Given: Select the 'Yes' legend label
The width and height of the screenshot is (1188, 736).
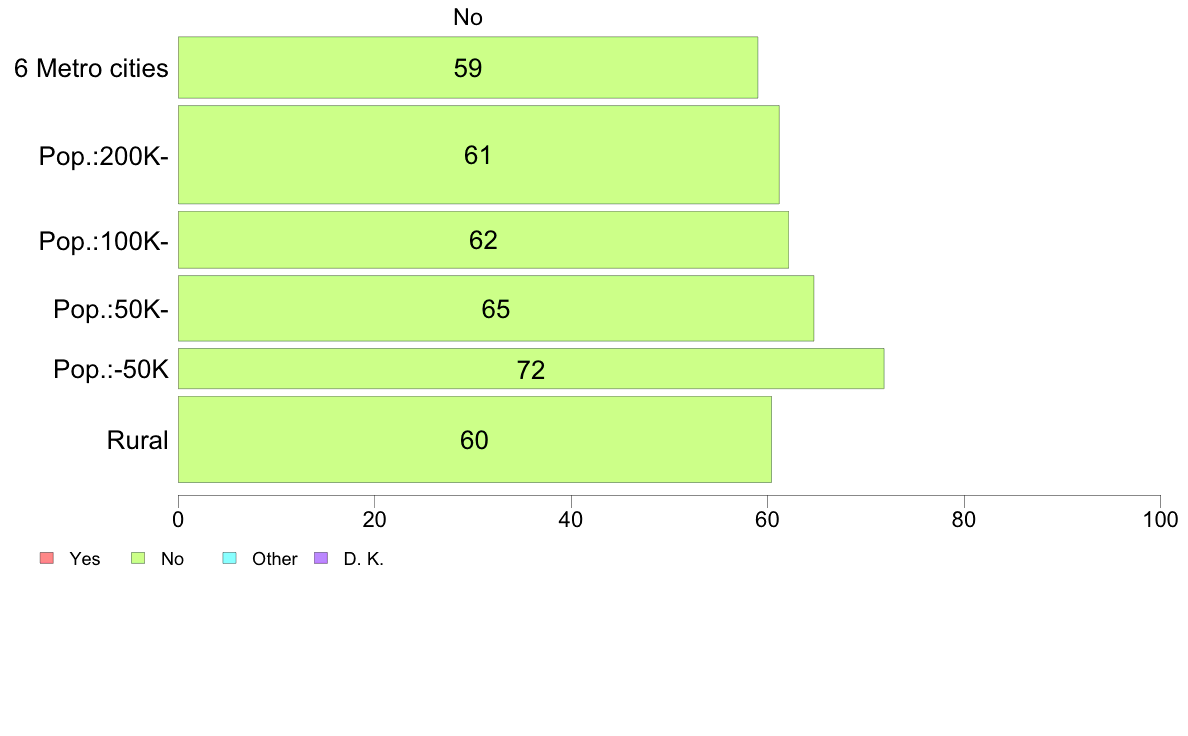Looking at the screenshot, I should (85, 559).
